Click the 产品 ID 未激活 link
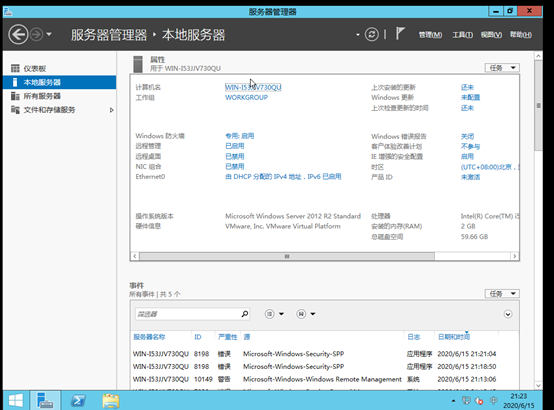Screen dimensions: 554x410 (x=470, y=177)
